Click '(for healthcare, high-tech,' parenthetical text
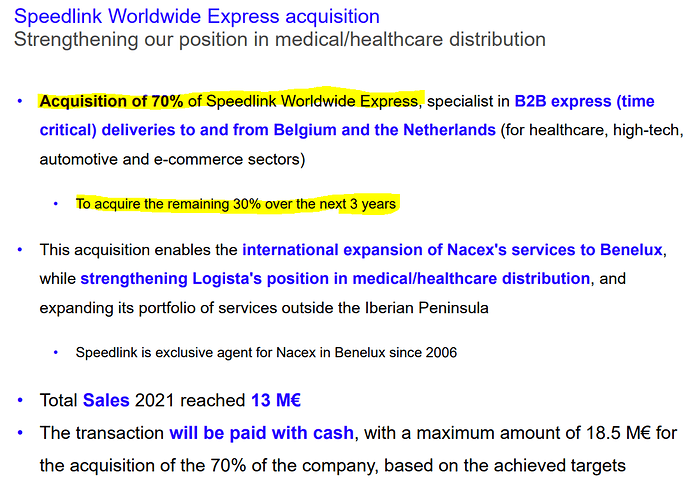Image resolution: width=690 pixels, height=480 pixels. 592,131
